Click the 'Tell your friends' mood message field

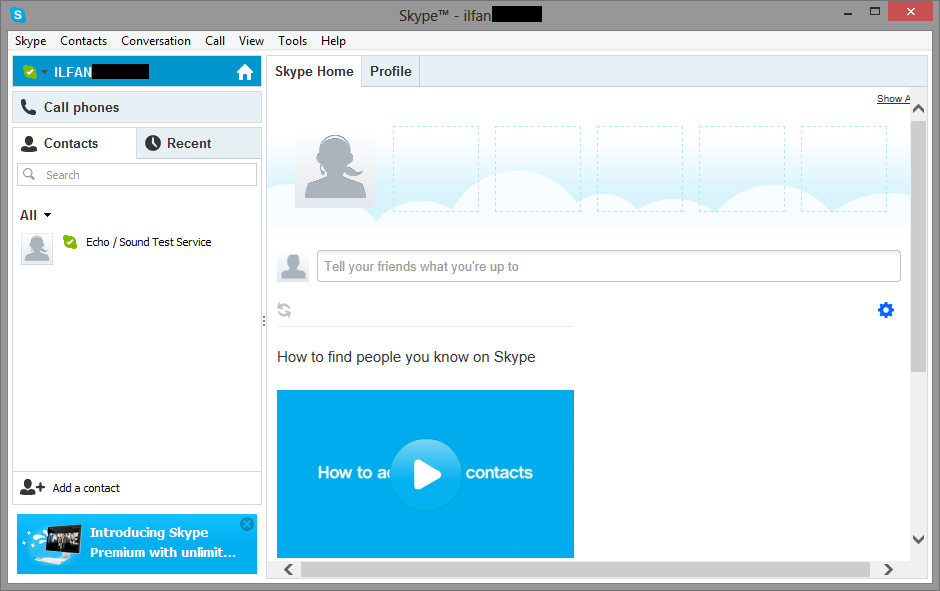point(608,266)
